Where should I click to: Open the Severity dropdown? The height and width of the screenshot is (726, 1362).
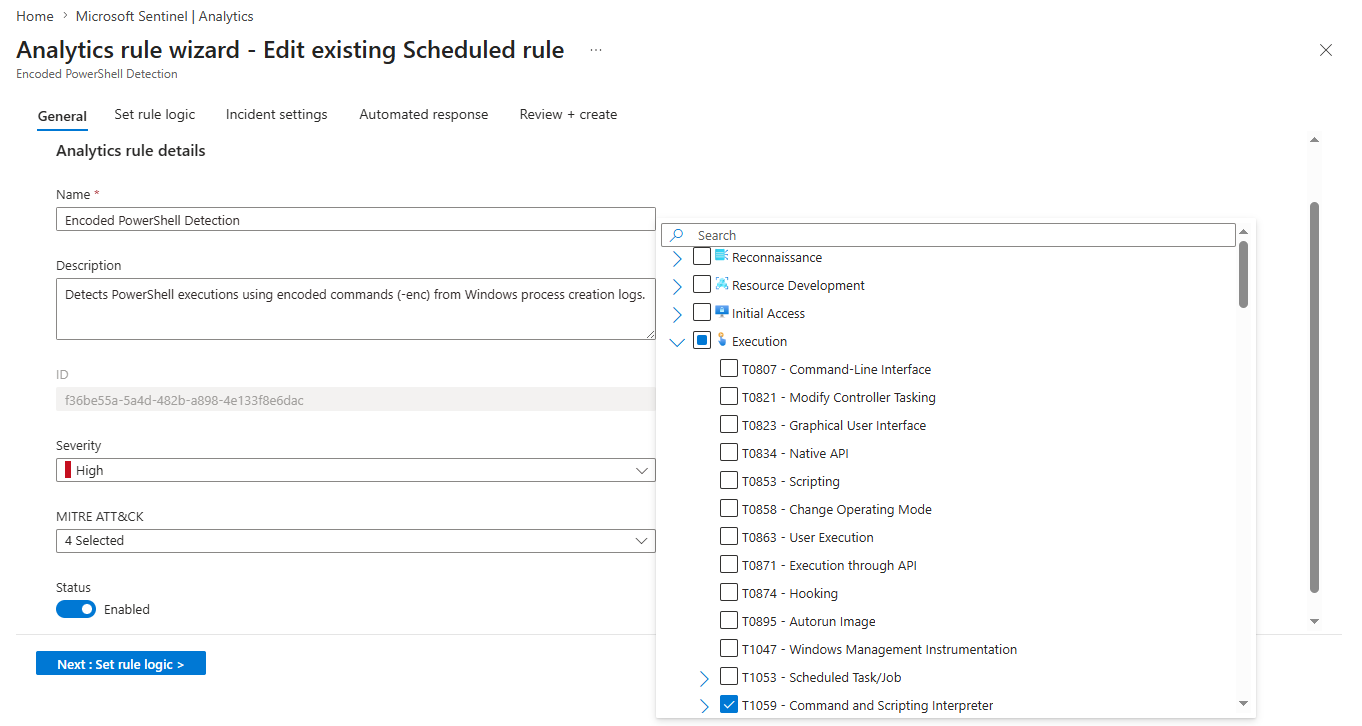click(356, 470)
